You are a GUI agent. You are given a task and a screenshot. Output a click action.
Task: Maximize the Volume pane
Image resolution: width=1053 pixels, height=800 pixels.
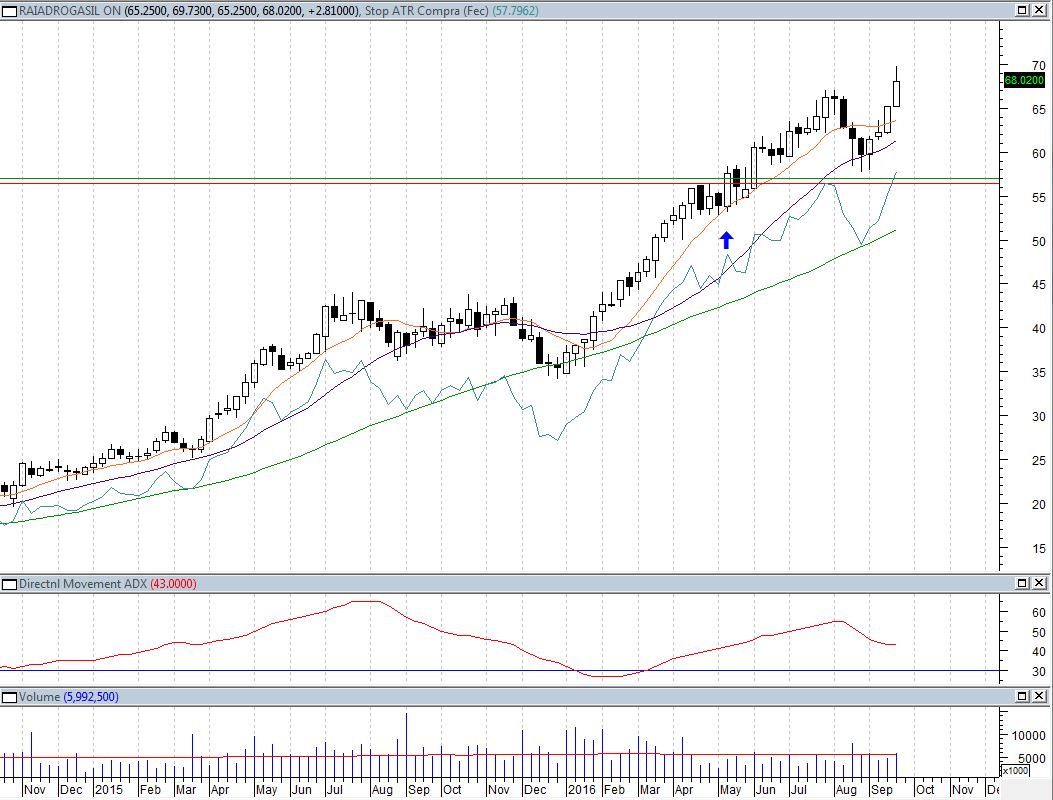pyautogui.click(x=1023, y=696)
